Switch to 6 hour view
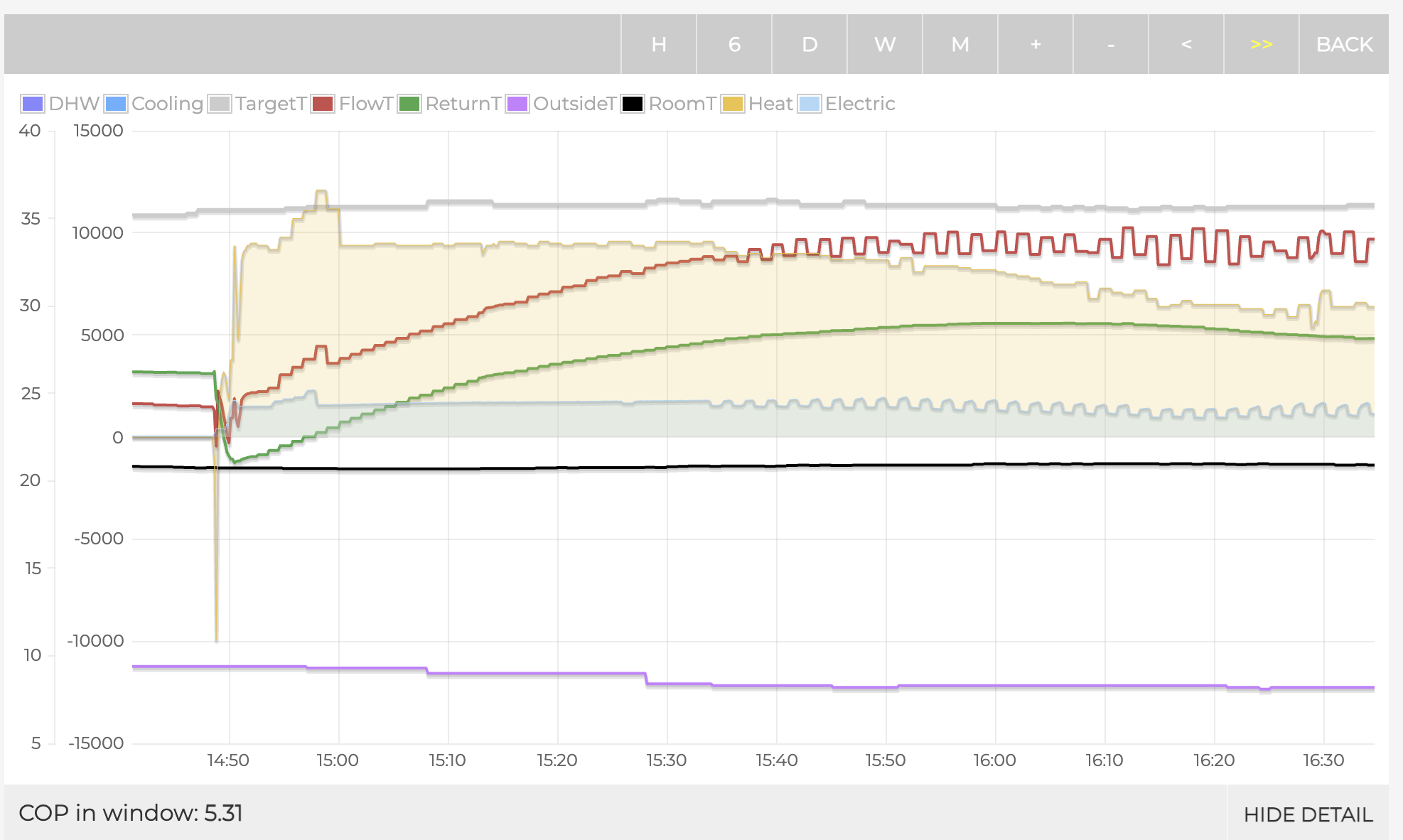Screen dimensions: 1403x840 [734, 44]
